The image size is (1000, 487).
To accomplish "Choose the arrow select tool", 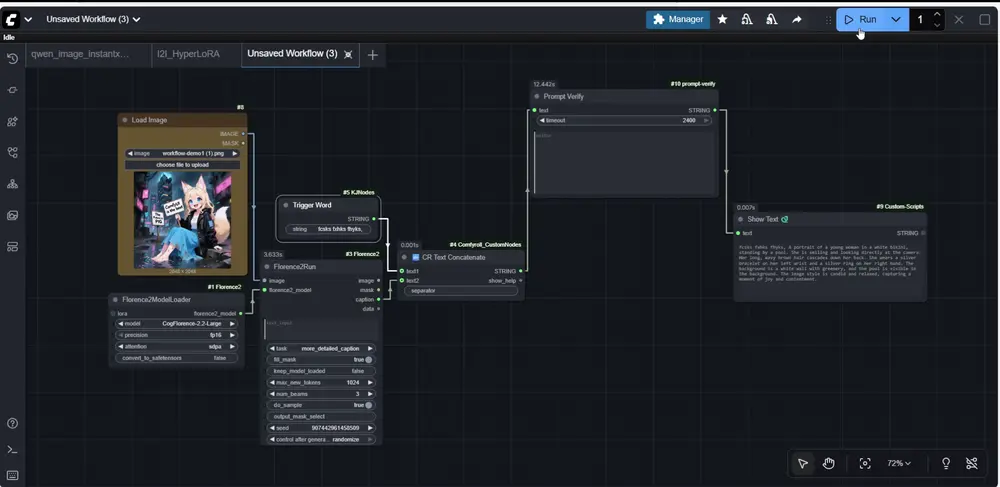I will 803,464.
